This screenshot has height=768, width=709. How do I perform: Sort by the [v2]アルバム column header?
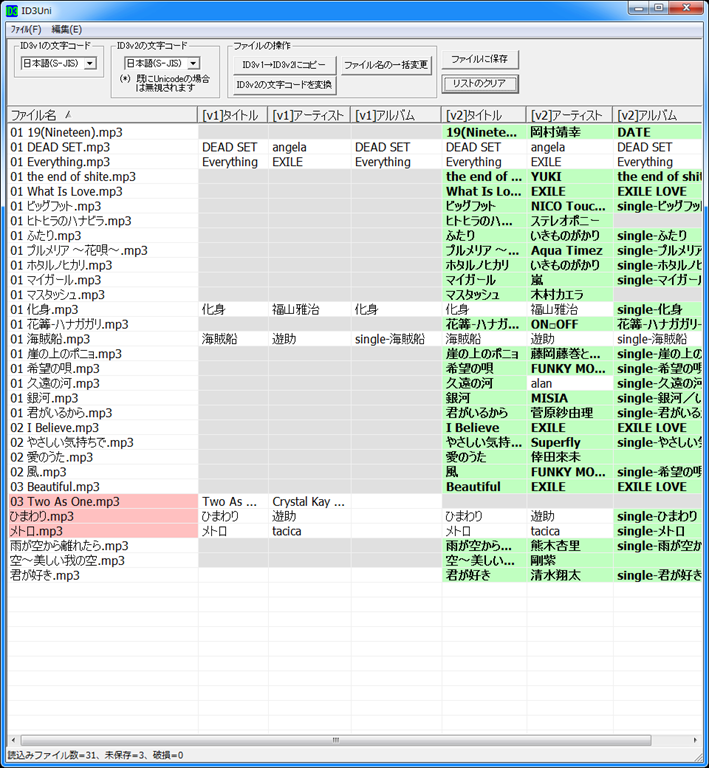(657, 115)
